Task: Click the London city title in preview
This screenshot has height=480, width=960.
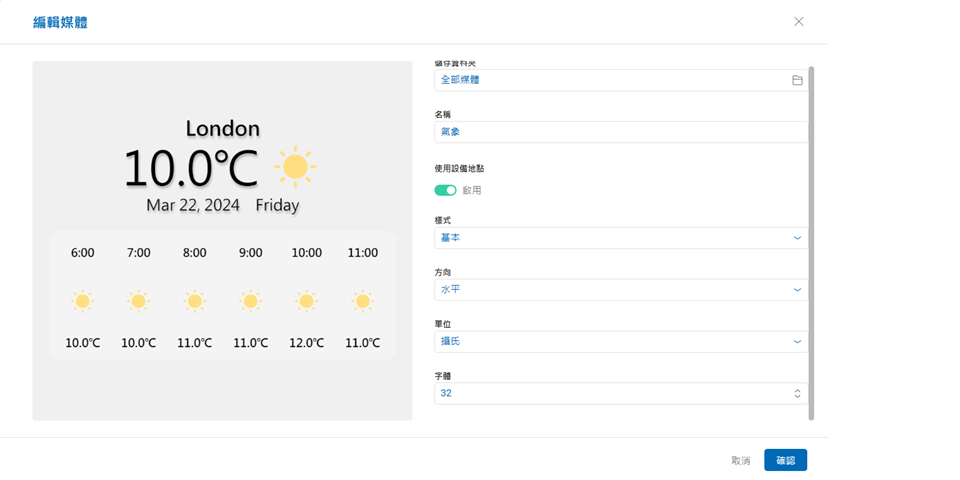Action: 222,129
